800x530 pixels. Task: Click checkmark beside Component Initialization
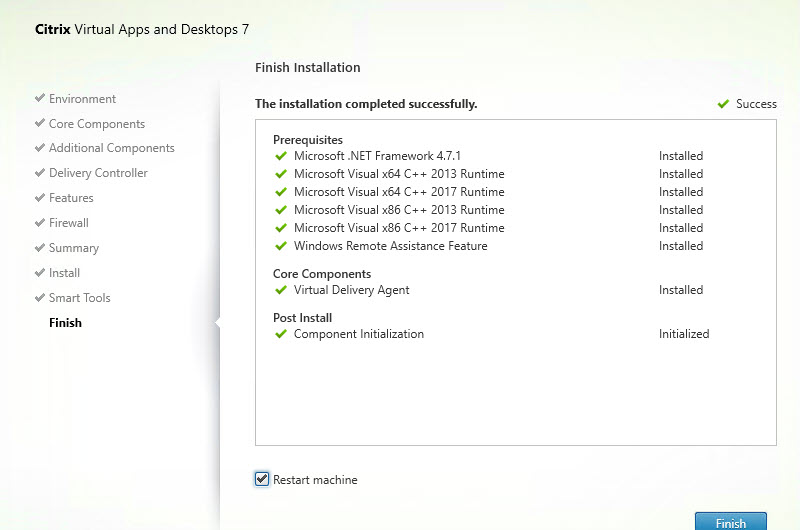pyautogui.click(x=281, y=334)
